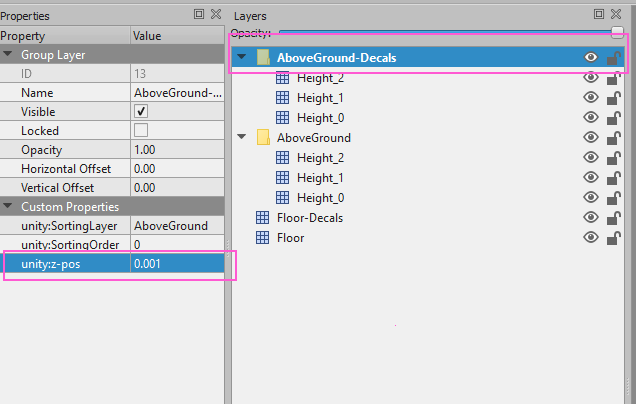Viewport: 636px width, 404px height.
Task: Hide Height_1 layer inside AboveGround group
Action: (x=591, y=177)
